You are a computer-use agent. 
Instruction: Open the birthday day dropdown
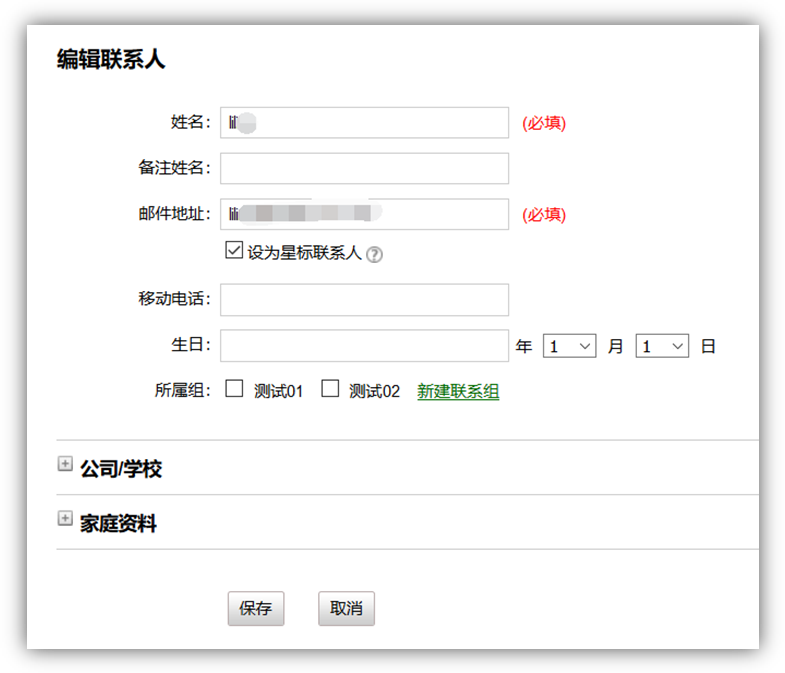pos(662,346)
